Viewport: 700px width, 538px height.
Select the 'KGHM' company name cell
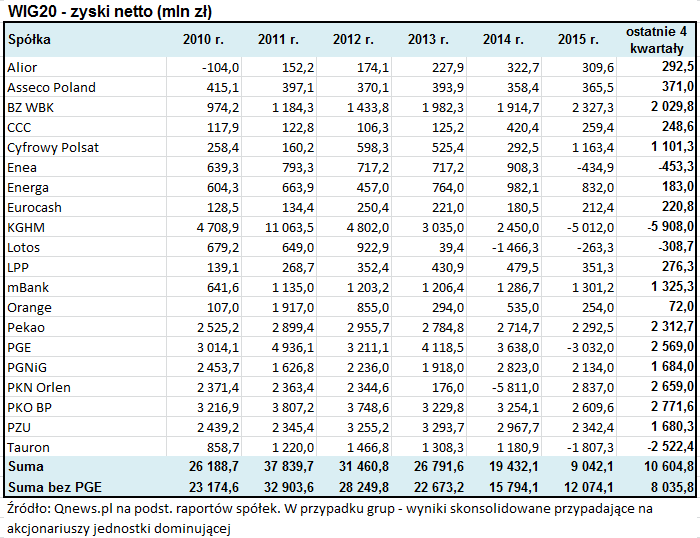coord(26,226)
